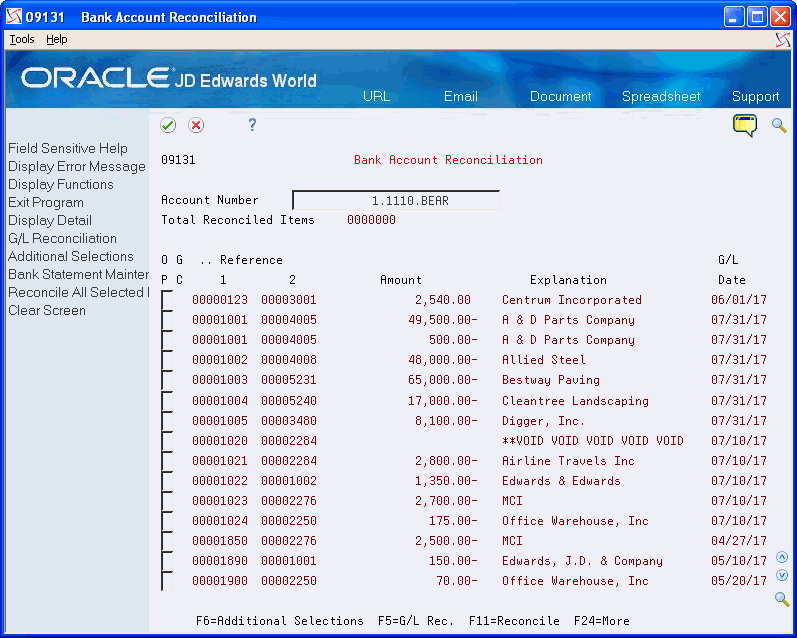797x638 pixels.
Task: Choose Exit Program in the sidebar
Action: coord(46,202)
